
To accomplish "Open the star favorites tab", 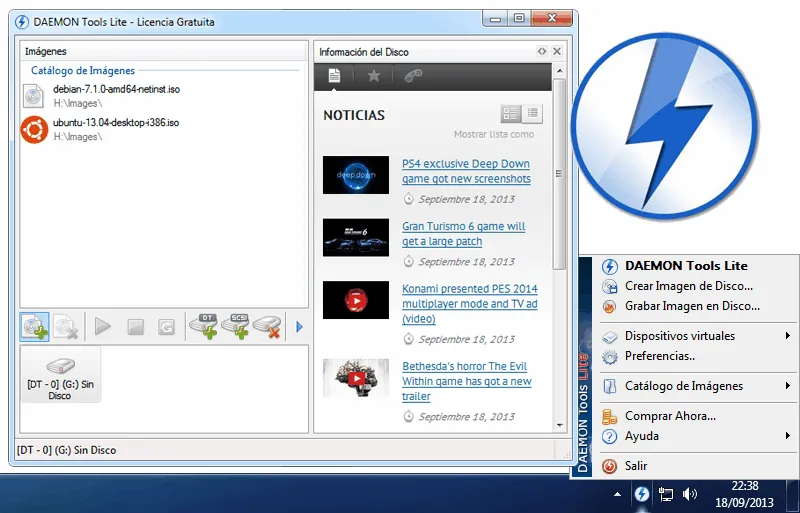I will (x=373, y=76).
